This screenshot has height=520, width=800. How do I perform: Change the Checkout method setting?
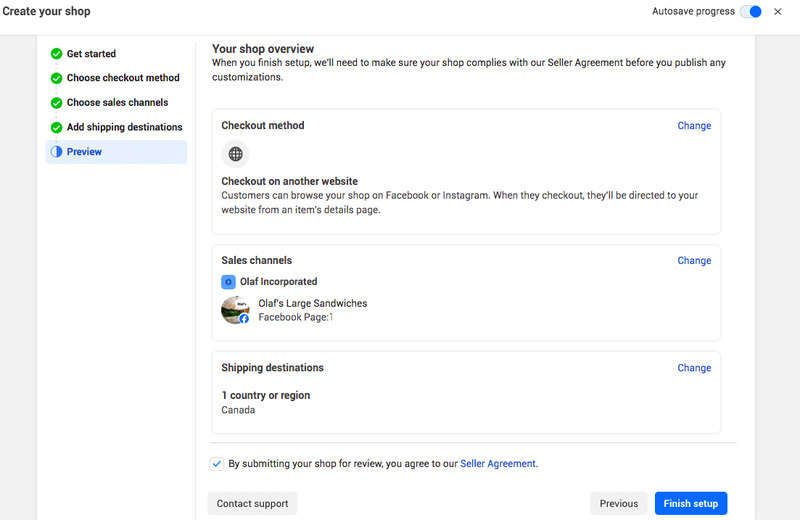[x=694, y=126]
